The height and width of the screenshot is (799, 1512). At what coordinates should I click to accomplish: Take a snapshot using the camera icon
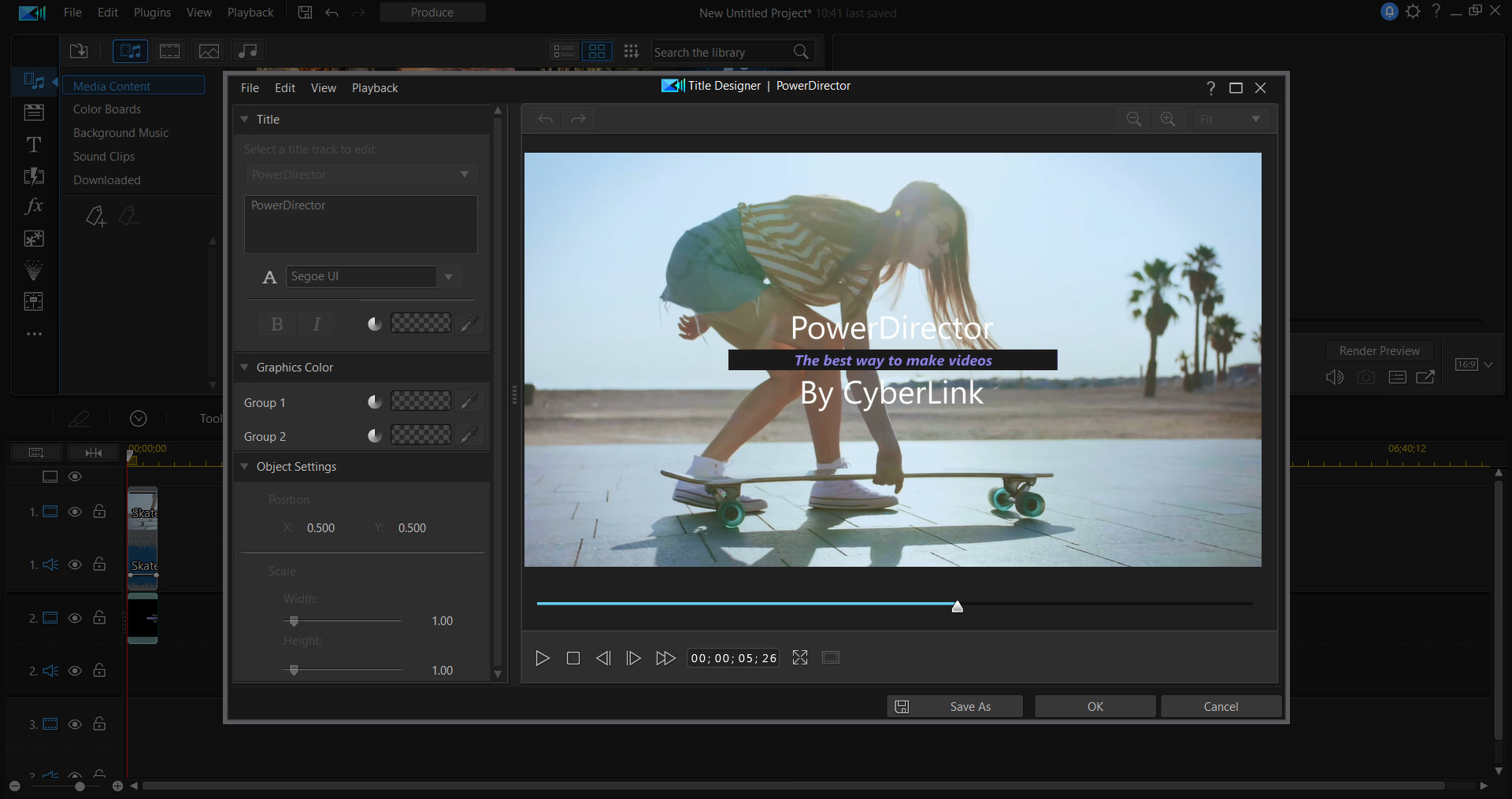(1367, 377)
